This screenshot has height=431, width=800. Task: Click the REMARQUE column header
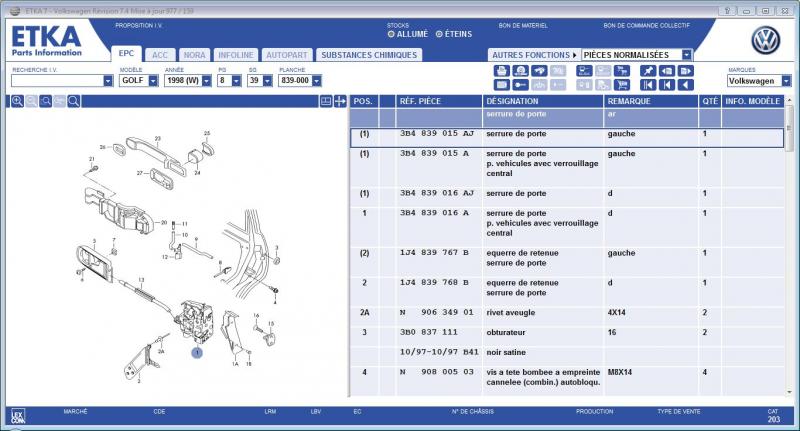click(651, 101)
